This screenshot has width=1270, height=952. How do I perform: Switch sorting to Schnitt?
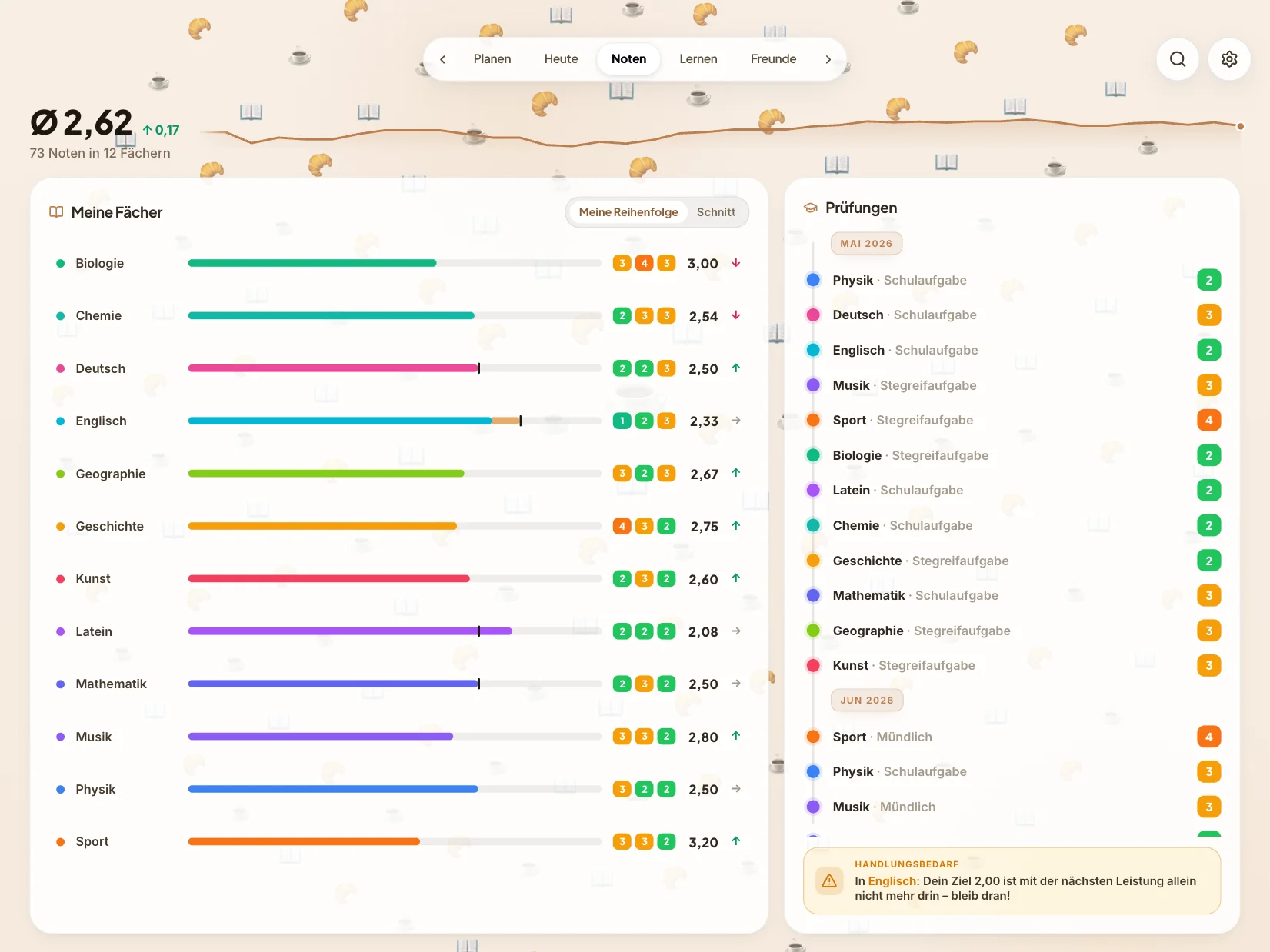pos(716,212)
